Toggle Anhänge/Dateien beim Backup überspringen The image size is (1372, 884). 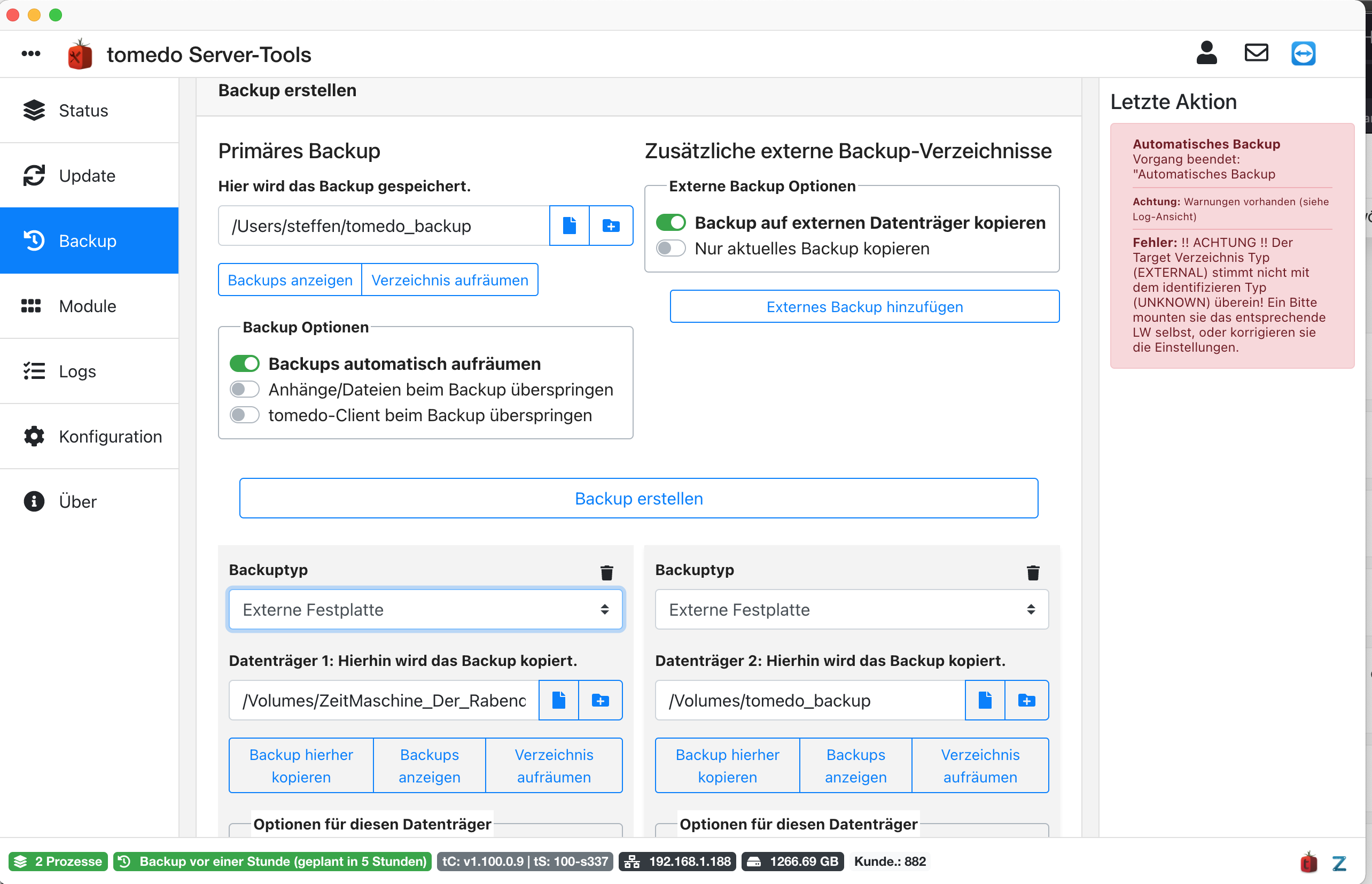(x=245, y=389)
